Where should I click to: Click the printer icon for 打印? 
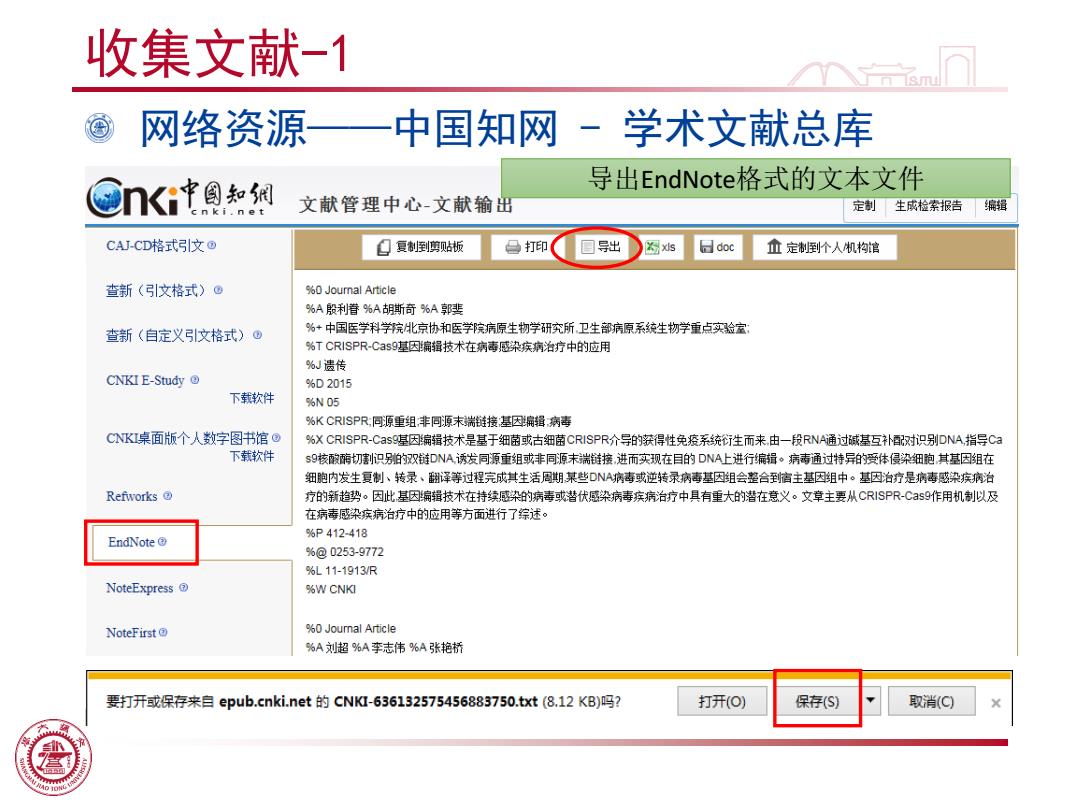[x=513, y=247]
